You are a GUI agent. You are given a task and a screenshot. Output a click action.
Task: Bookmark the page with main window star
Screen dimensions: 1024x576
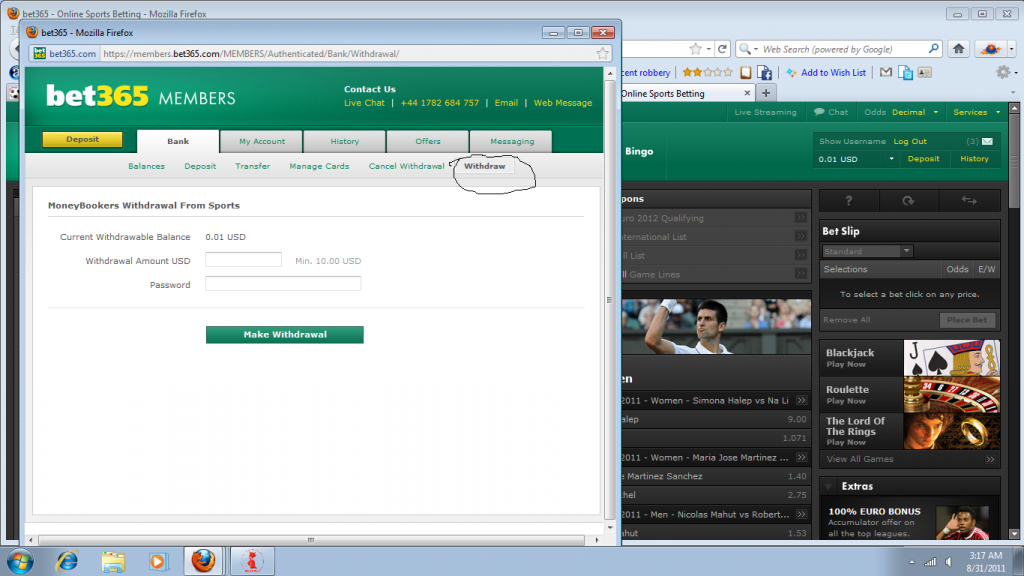pyautogui.click(x=696, y=49)
